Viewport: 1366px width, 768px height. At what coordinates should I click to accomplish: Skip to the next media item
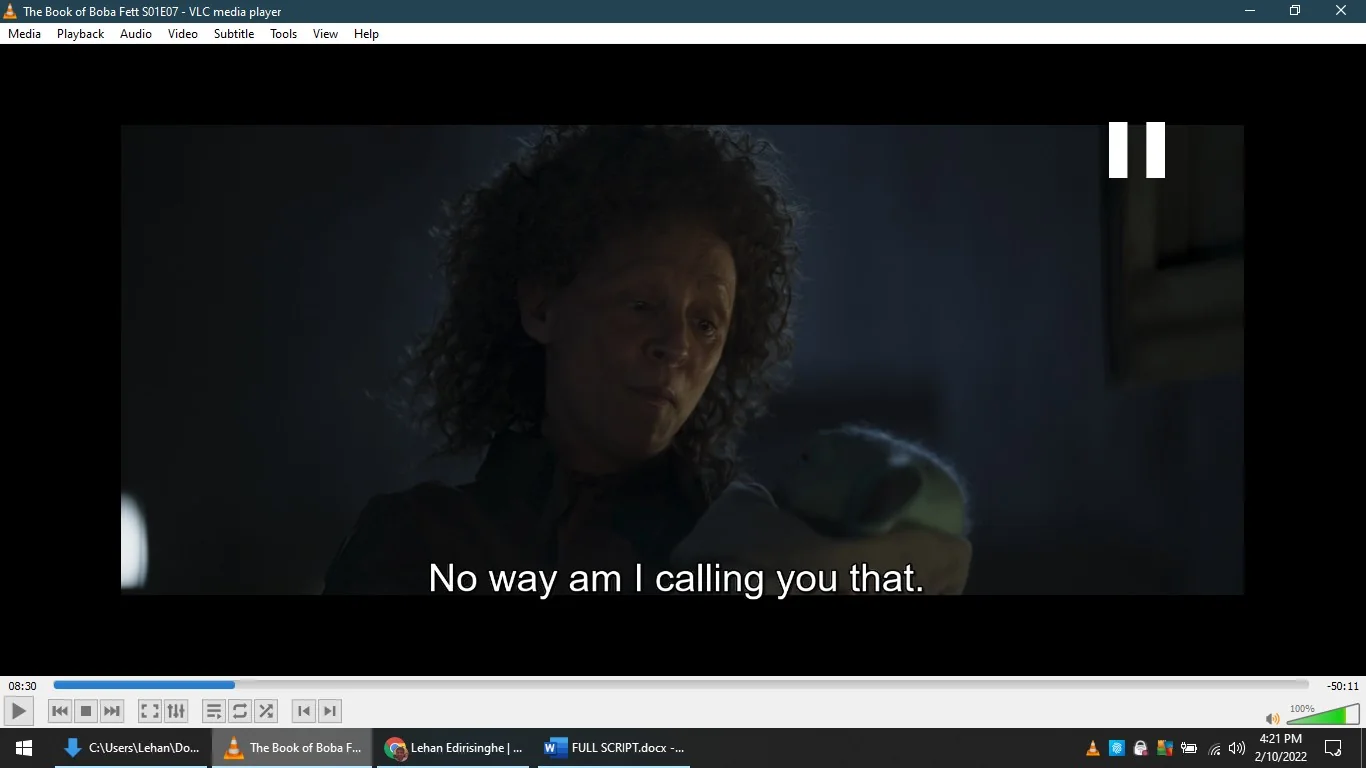(x=112, y=711)
